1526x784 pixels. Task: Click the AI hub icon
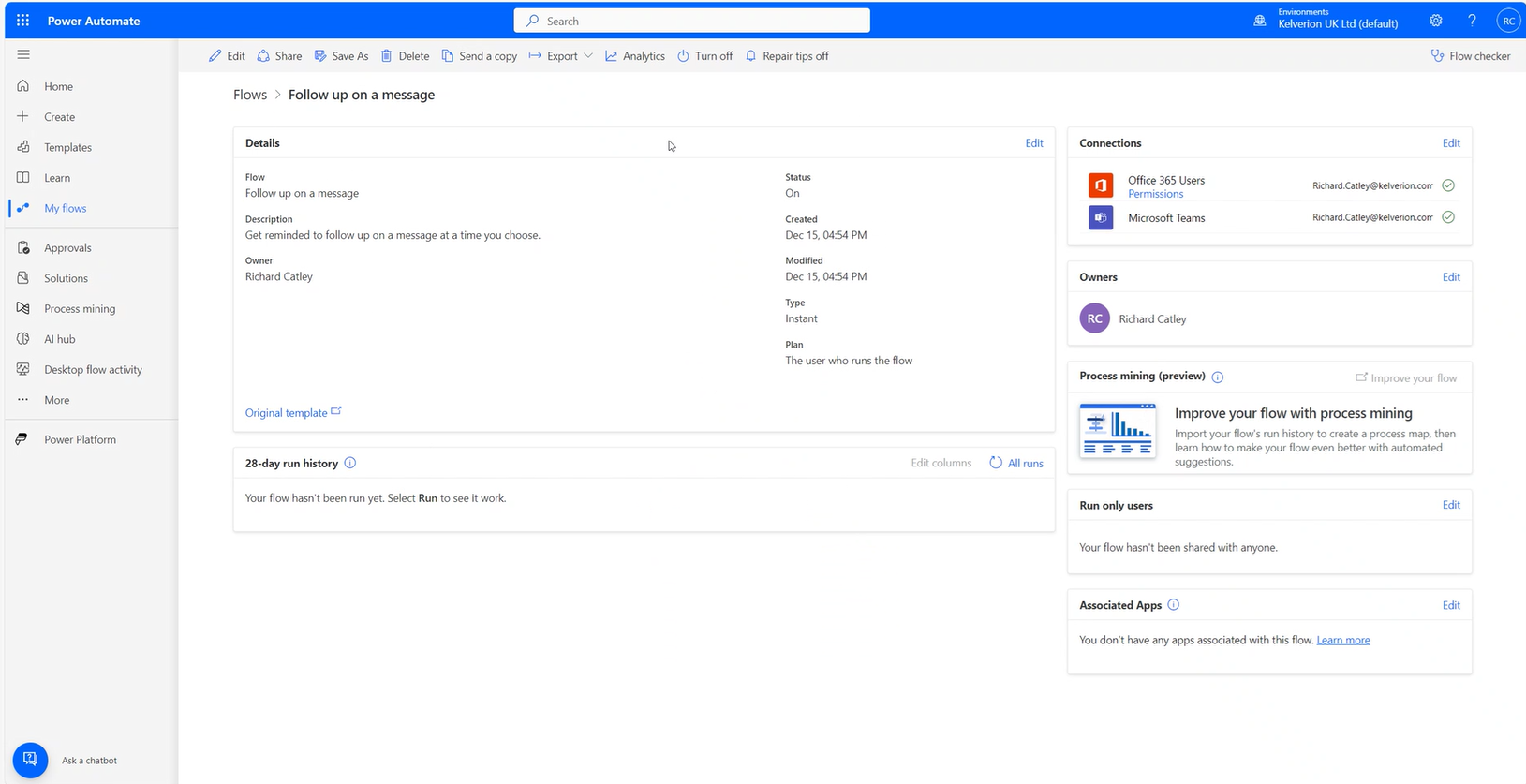point(23,339)
